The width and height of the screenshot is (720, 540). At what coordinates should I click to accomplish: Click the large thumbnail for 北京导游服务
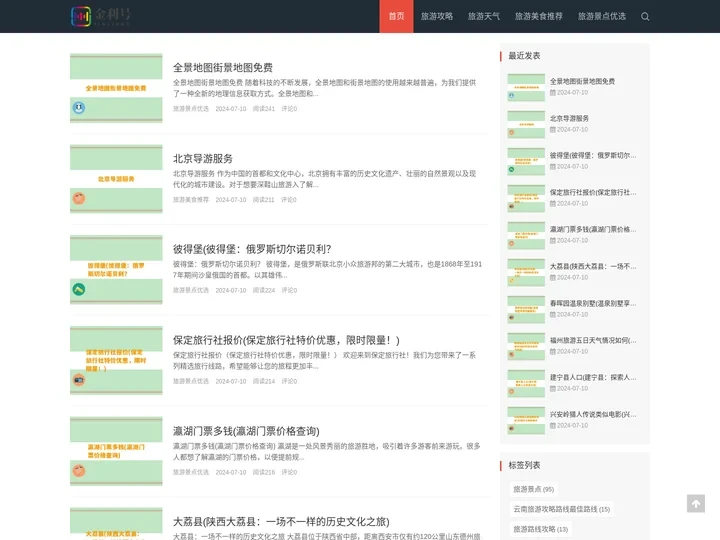point(116,179)
